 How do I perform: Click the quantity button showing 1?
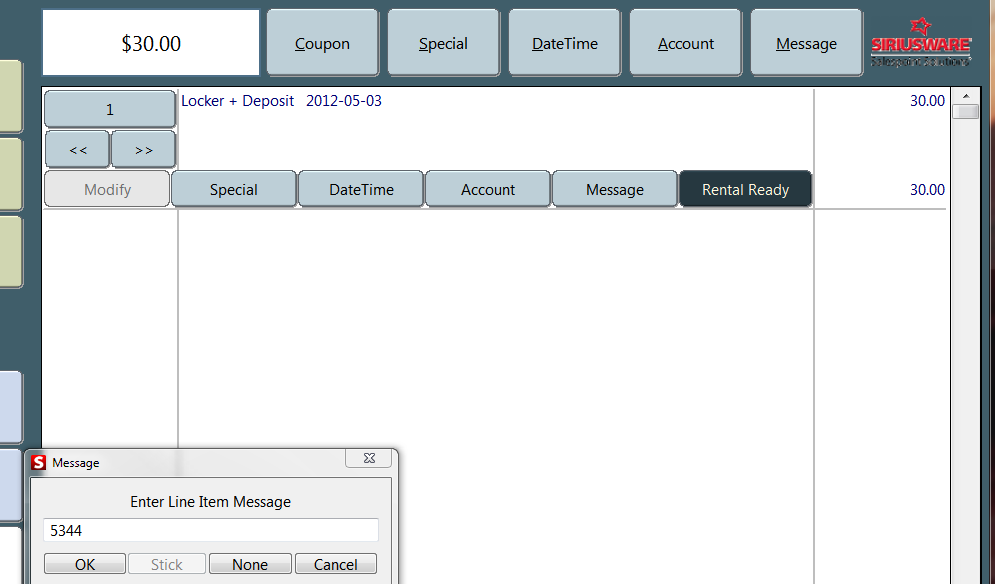coord(109,108)
